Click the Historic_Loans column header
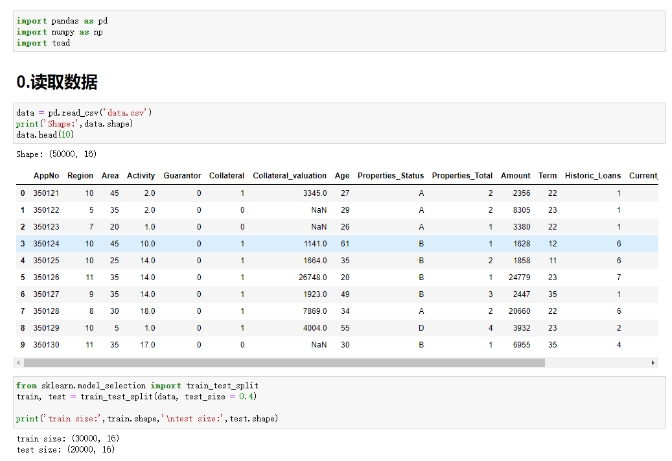Screen dimensions: 672x461 click(593, 176)
